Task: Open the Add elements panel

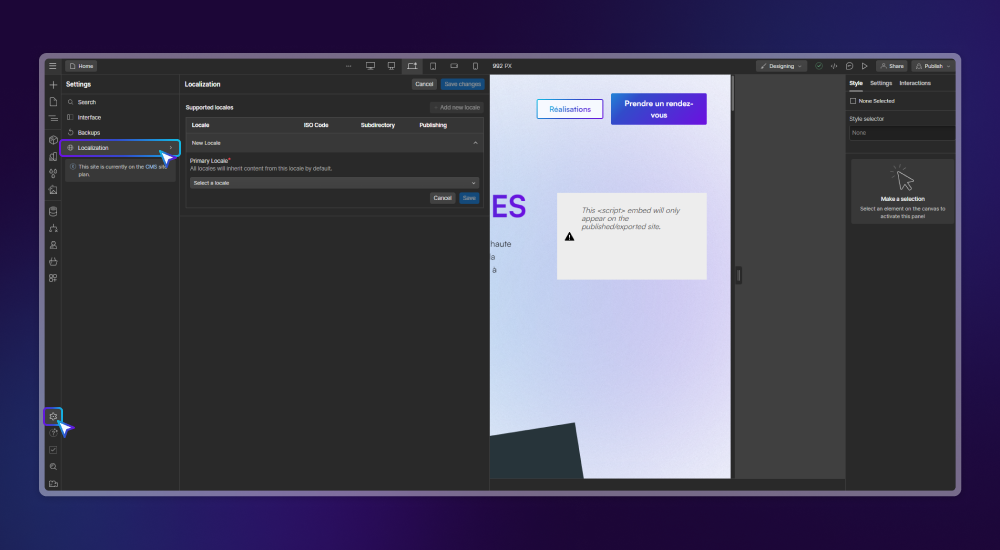Action: [53, 85]
